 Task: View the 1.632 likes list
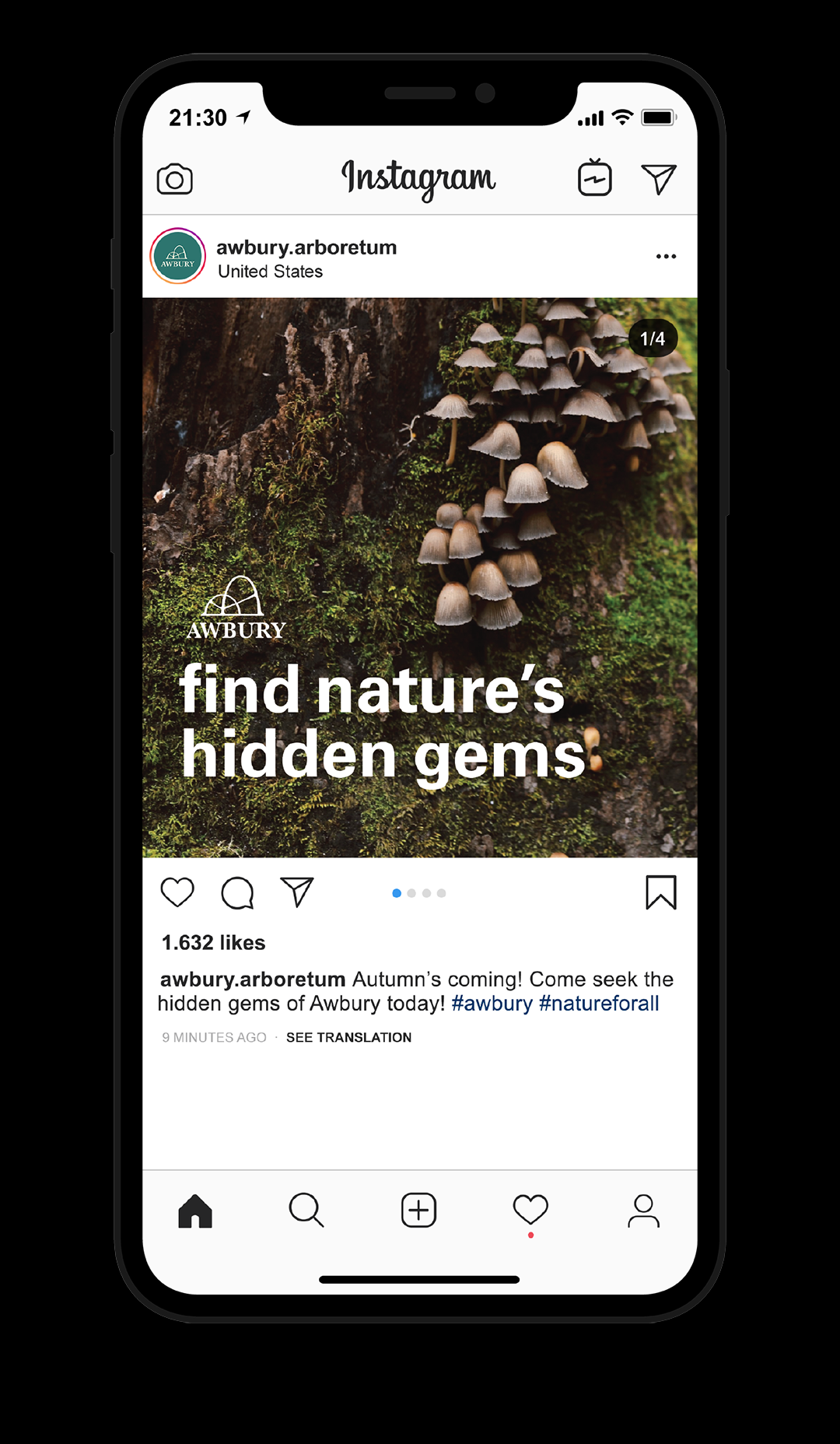213,942
